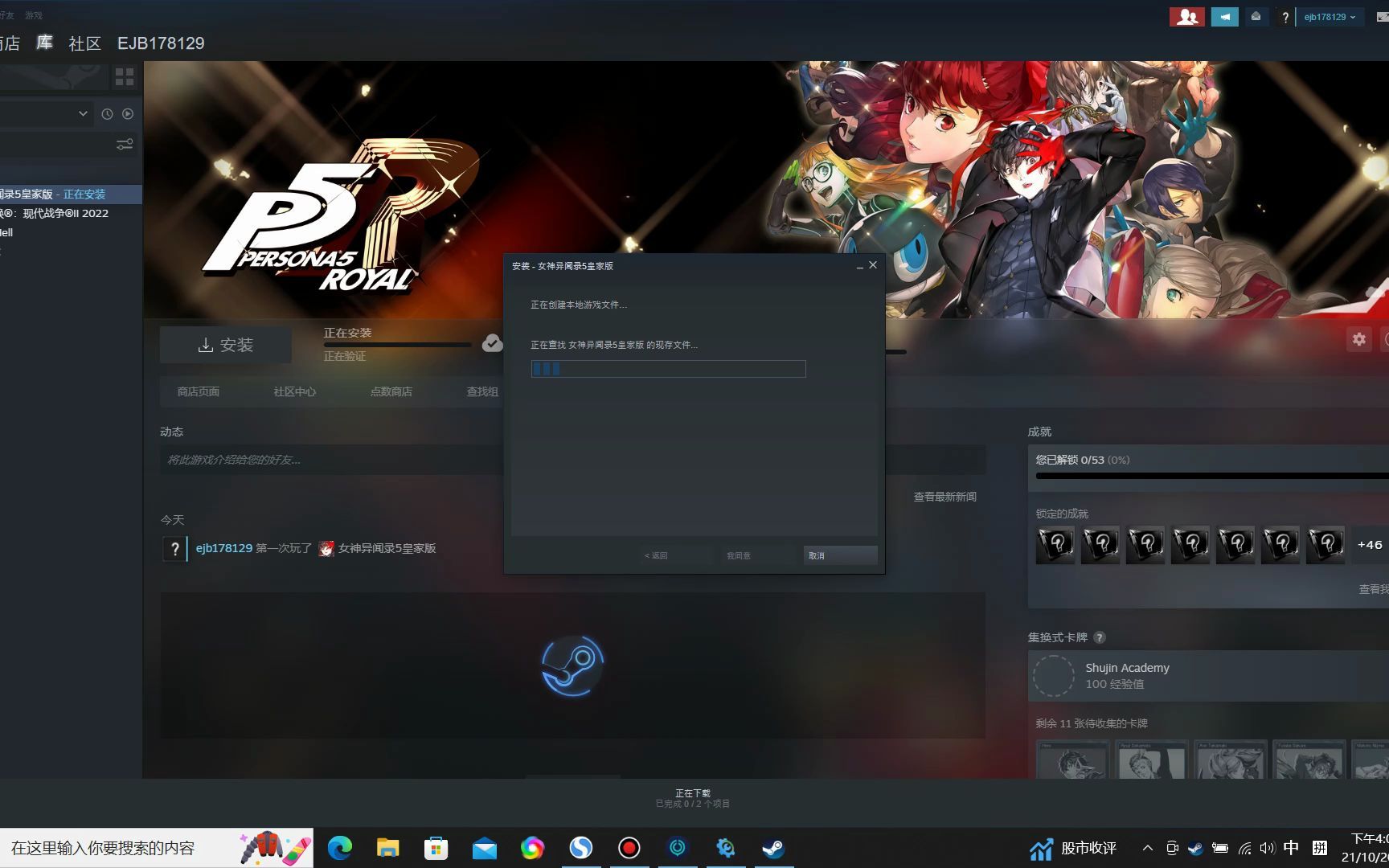
Task: Click the cloud sync status icon
Action: (492, 344)
